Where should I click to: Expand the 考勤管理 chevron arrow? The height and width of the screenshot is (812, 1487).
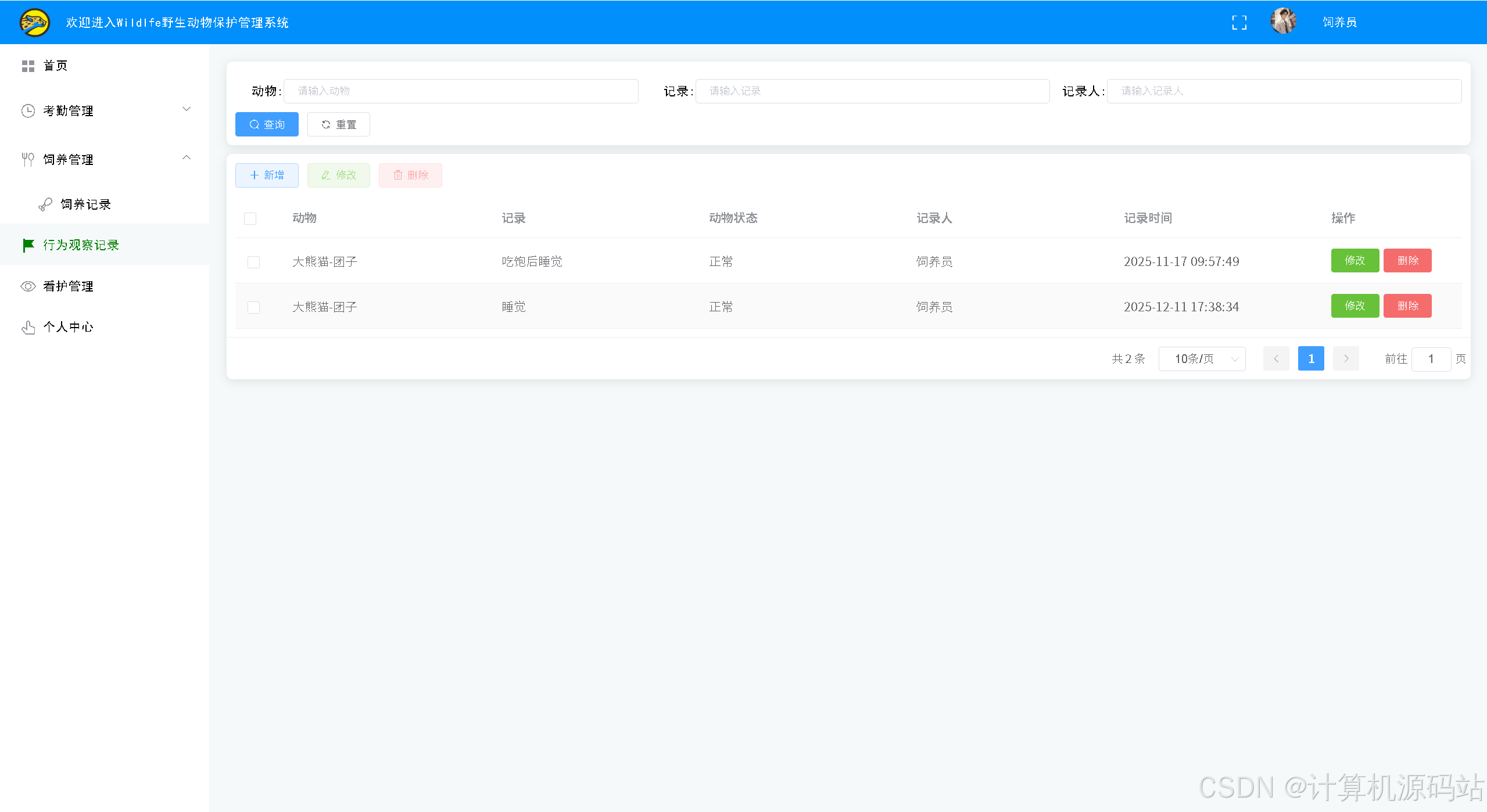(187, 109)
